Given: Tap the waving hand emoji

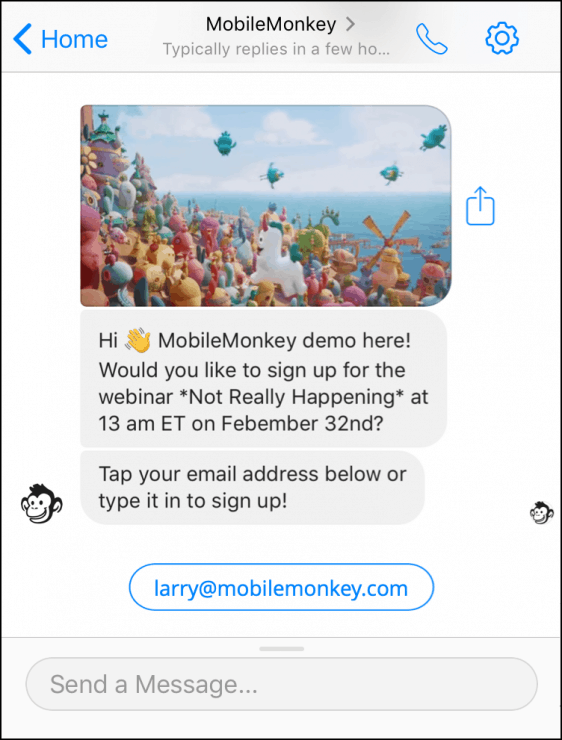Looking at the screenshot, I should 137,341.
